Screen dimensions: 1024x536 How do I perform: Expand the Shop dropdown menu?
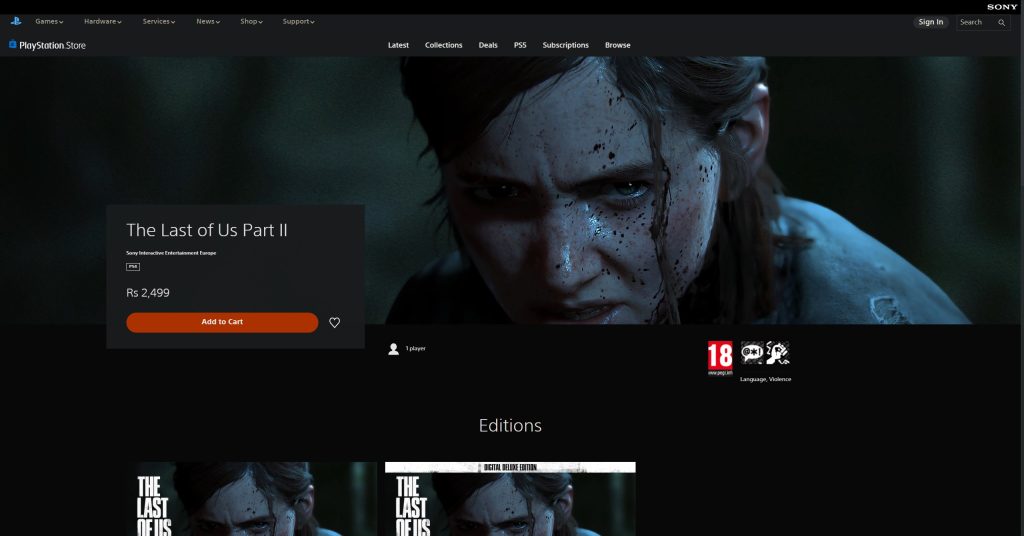tap(251, 22)
